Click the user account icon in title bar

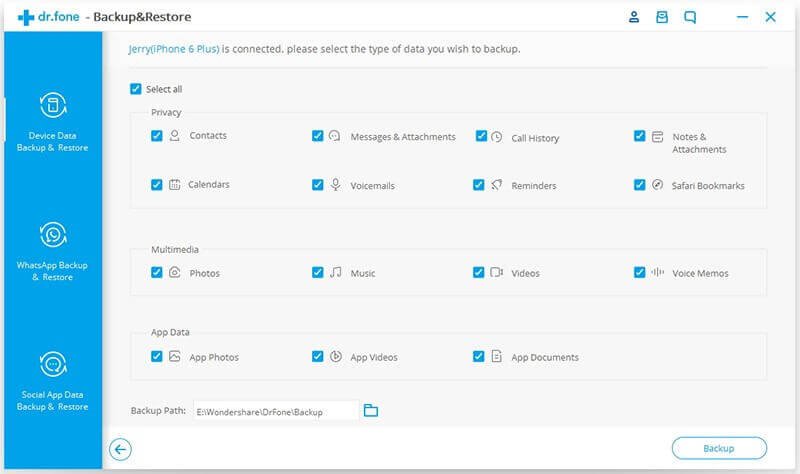tap(633, 17)
